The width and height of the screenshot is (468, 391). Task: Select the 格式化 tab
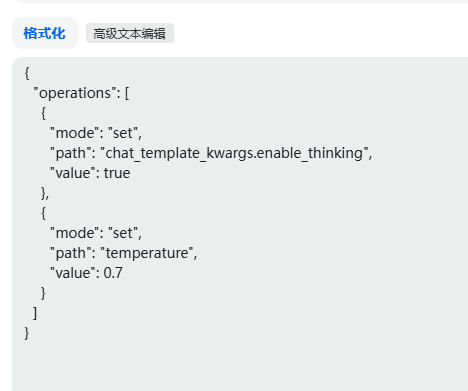[45, 33]
